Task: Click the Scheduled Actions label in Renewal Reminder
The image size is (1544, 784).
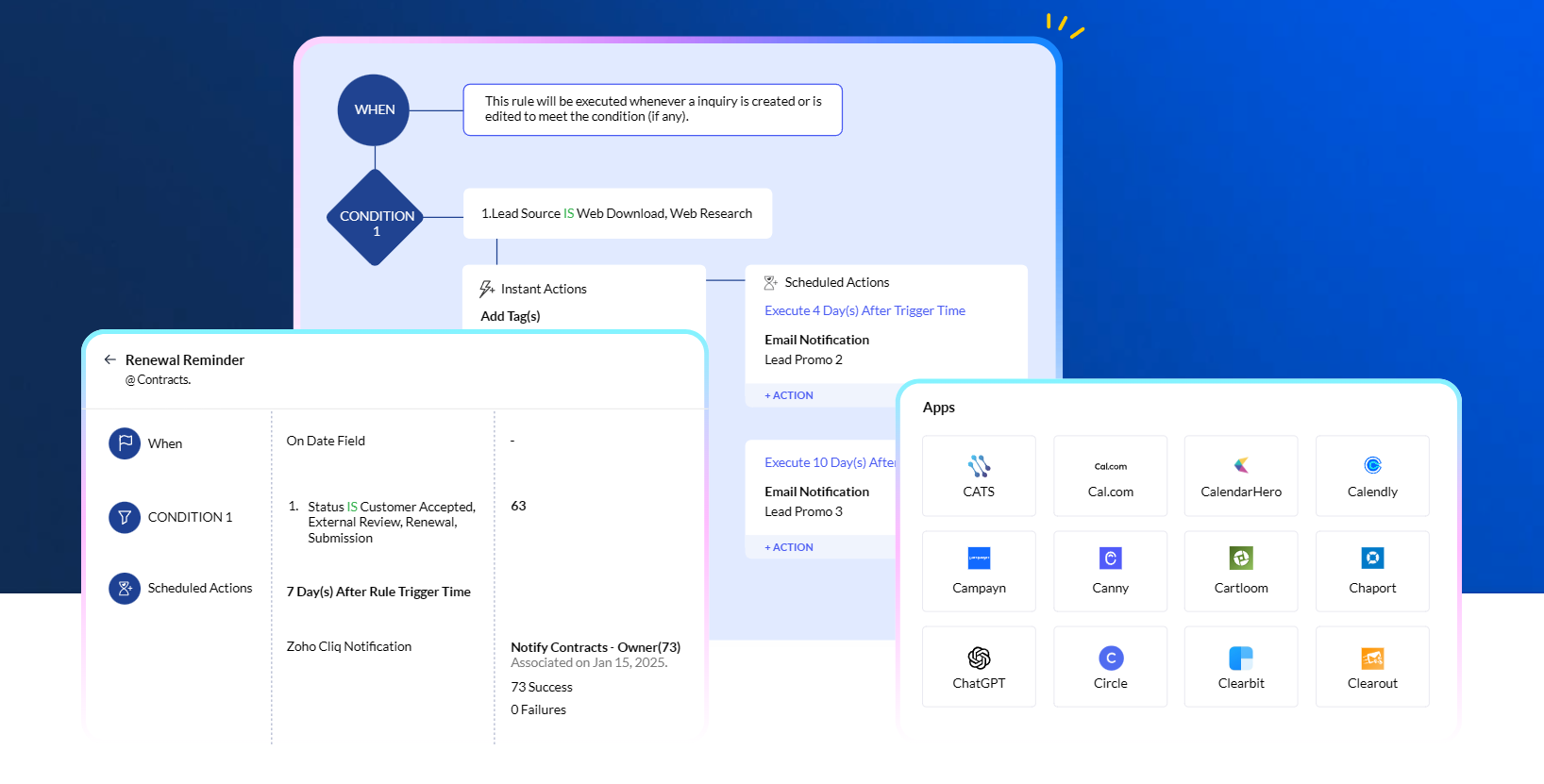Action: point(200,588)
